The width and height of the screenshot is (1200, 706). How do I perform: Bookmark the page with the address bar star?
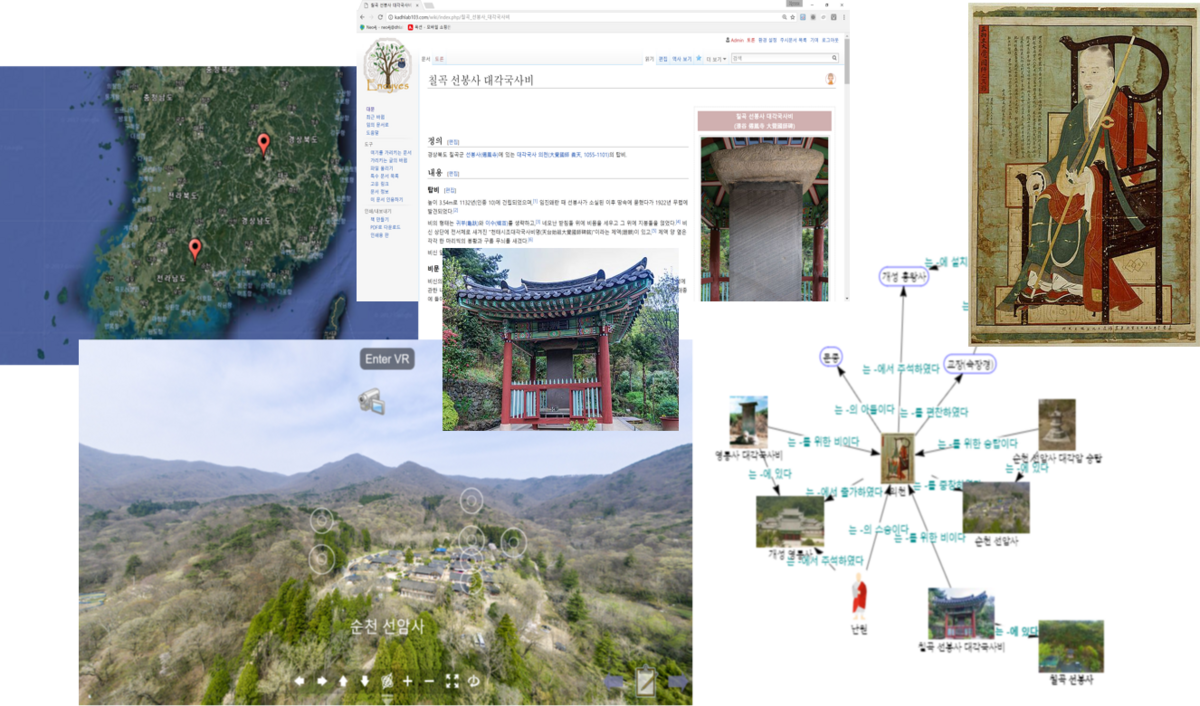[x=793, y=17]
